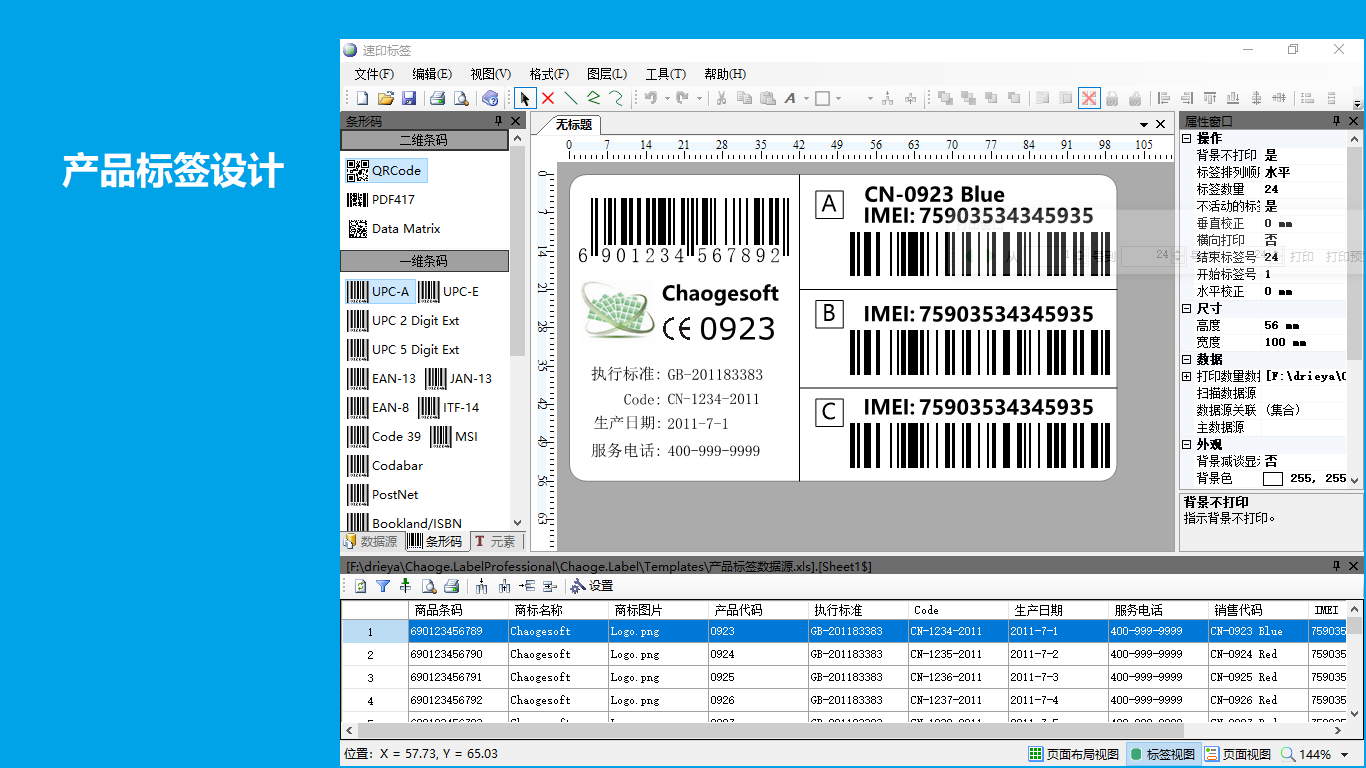This screenshot has height=768, width=1366.
Task: Click the align right edges icon
Action: pyautogui.click(x=1187, y=98)
